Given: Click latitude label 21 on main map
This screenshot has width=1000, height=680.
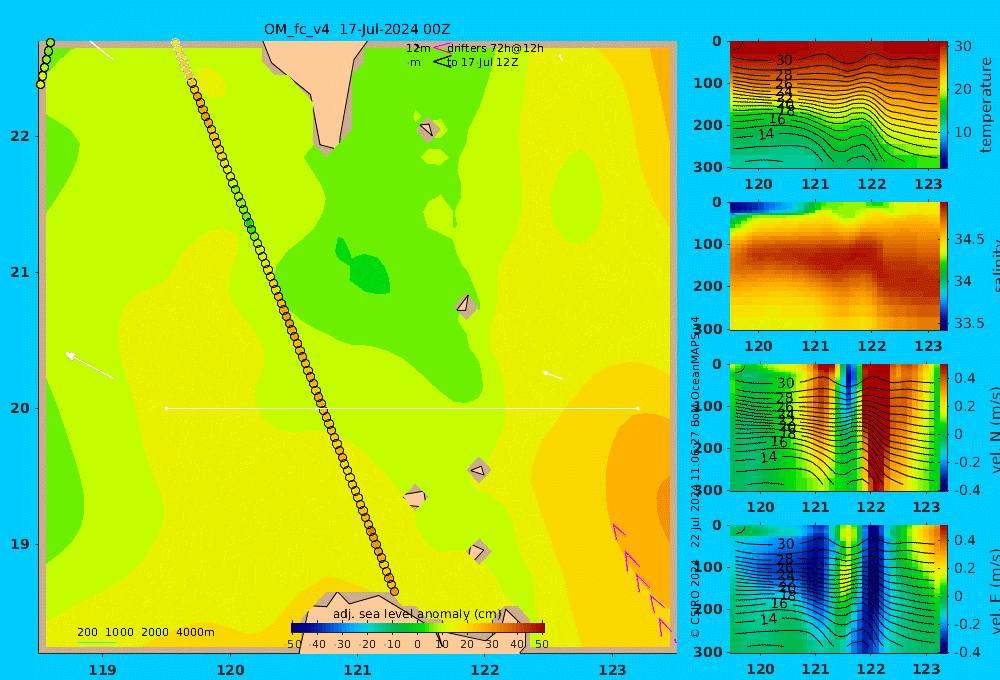Looking at the screenshot, I should [20, 272].
